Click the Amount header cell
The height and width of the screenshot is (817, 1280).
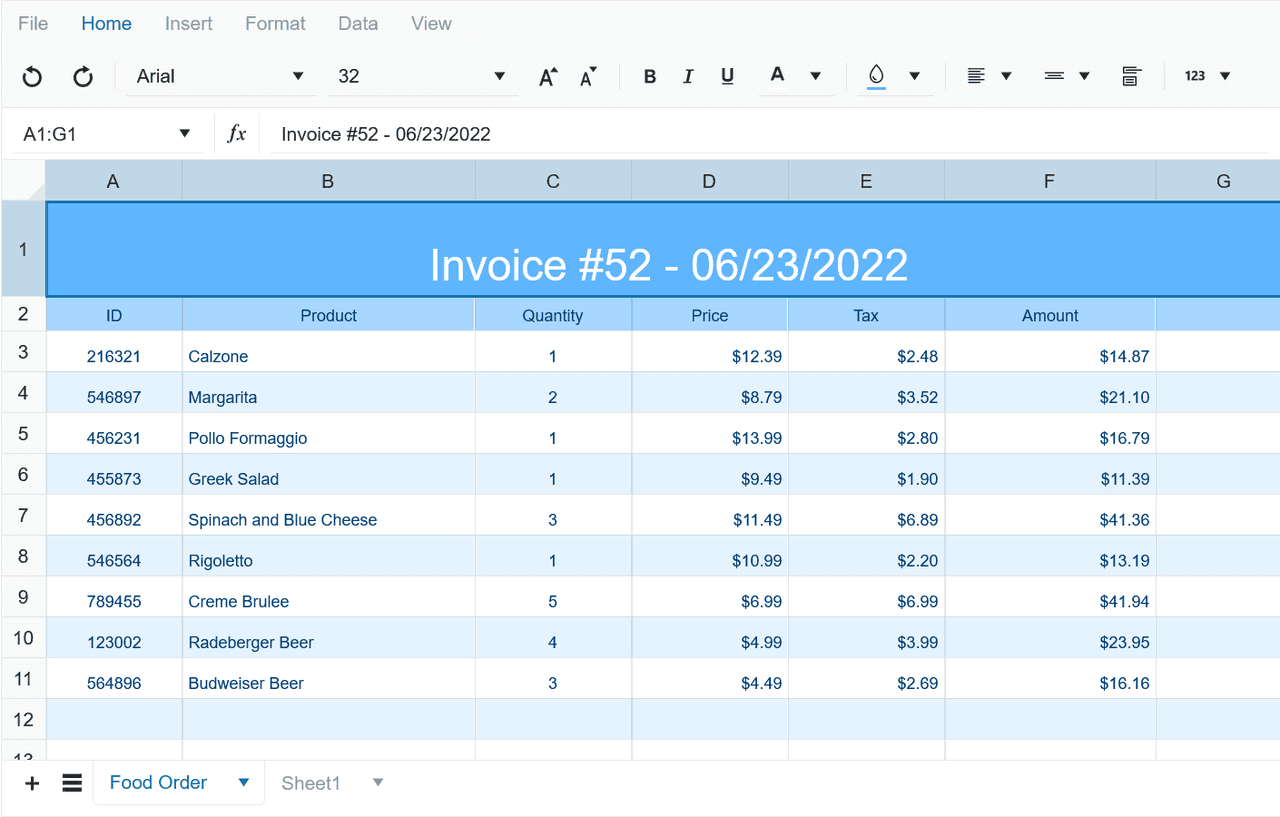click(x=1050, y=315)
